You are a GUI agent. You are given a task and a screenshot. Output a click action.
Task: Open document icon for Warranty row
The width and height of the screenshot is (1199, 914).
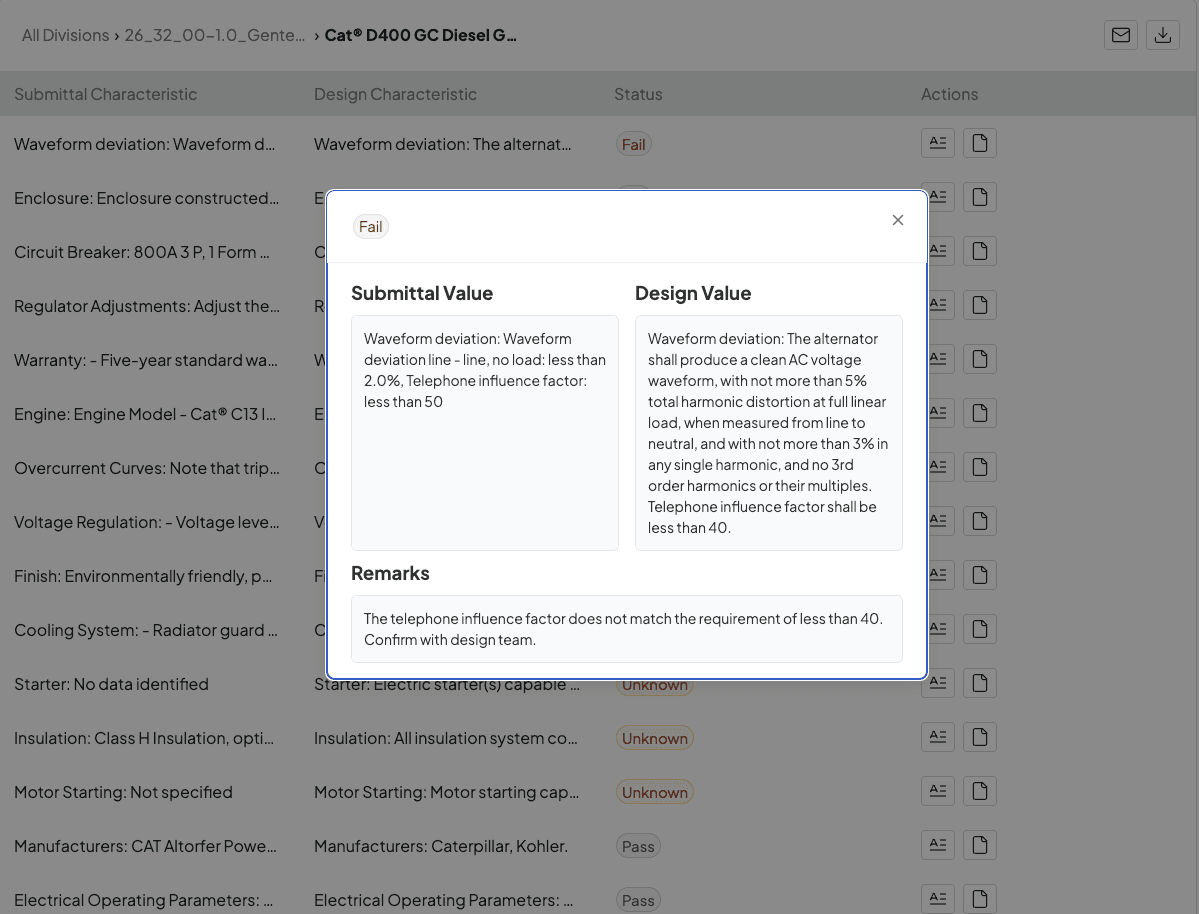tap(980, 359)
